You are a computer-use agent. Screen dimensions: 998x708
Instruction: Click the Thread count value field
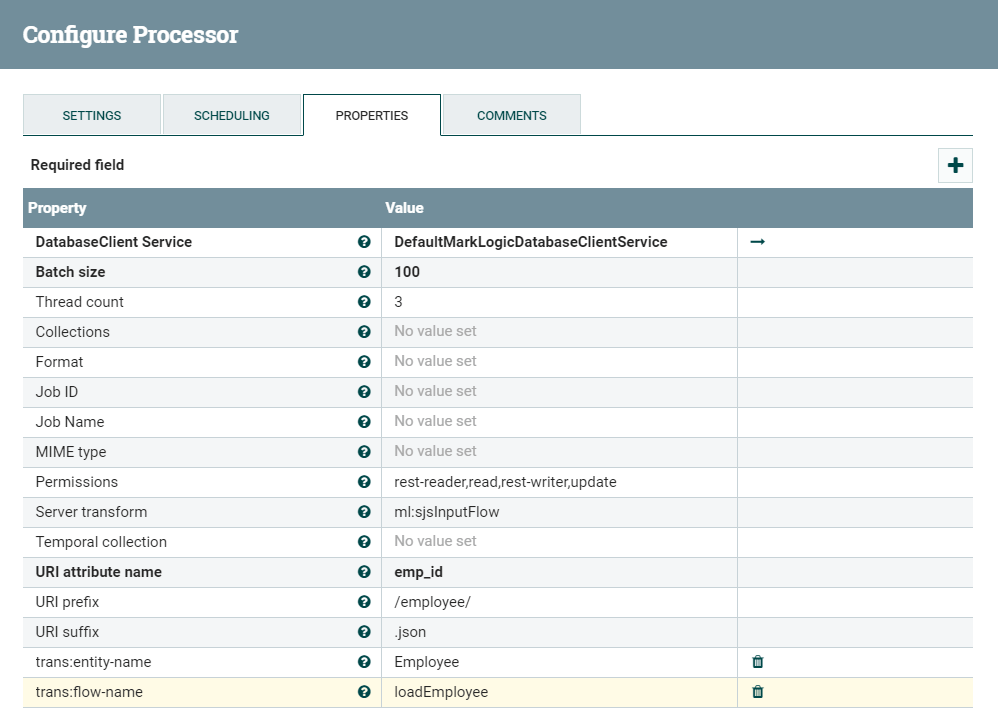(500, 301)
